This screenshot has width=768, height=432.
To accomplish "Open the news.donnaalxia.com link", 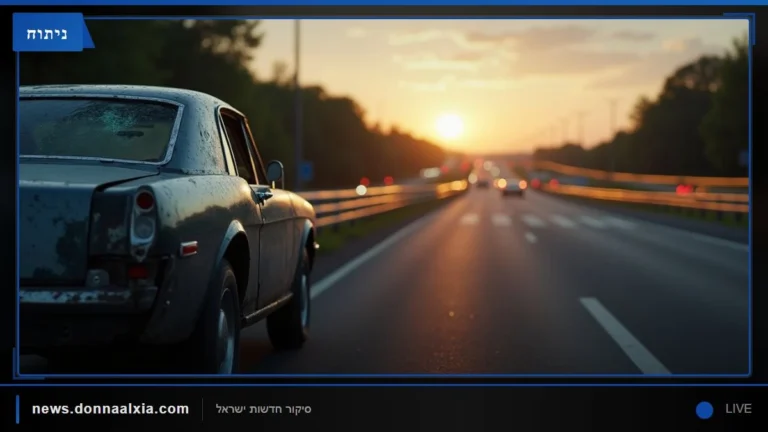I will coord(110,409).
